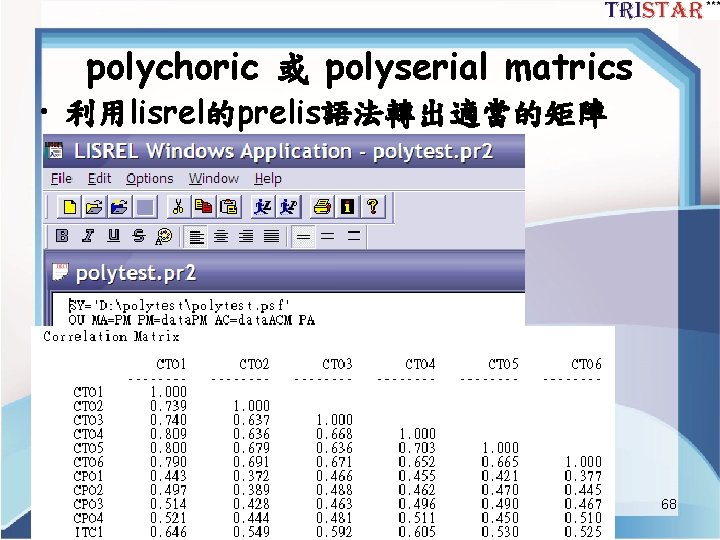
Task: Toggle Bold formatting button
Action: click(62, 236)
